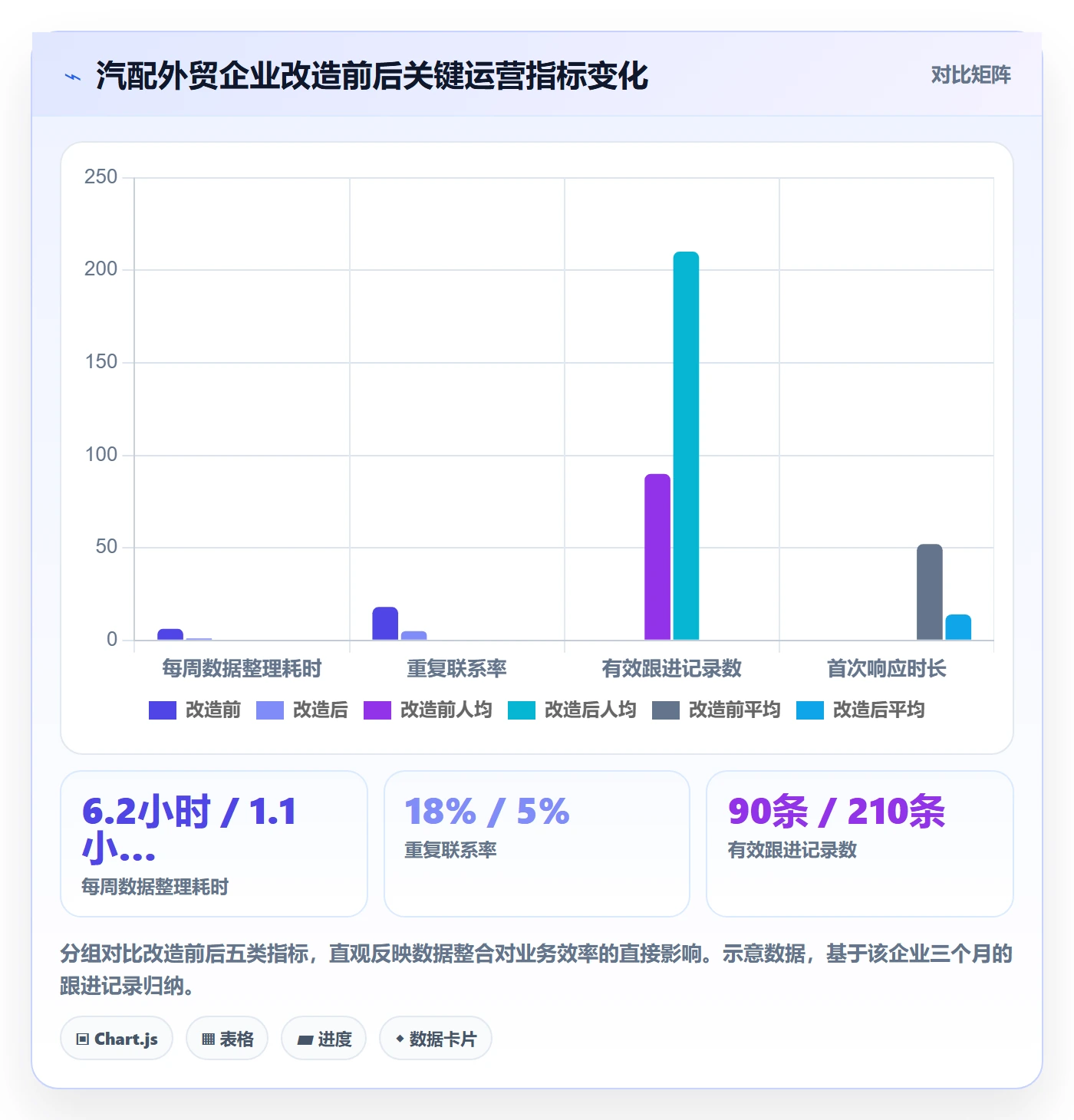Screen dimensions: 1074x1120
Task: Click the gray 改造前平均 bar
Action: tap(930, 592)
